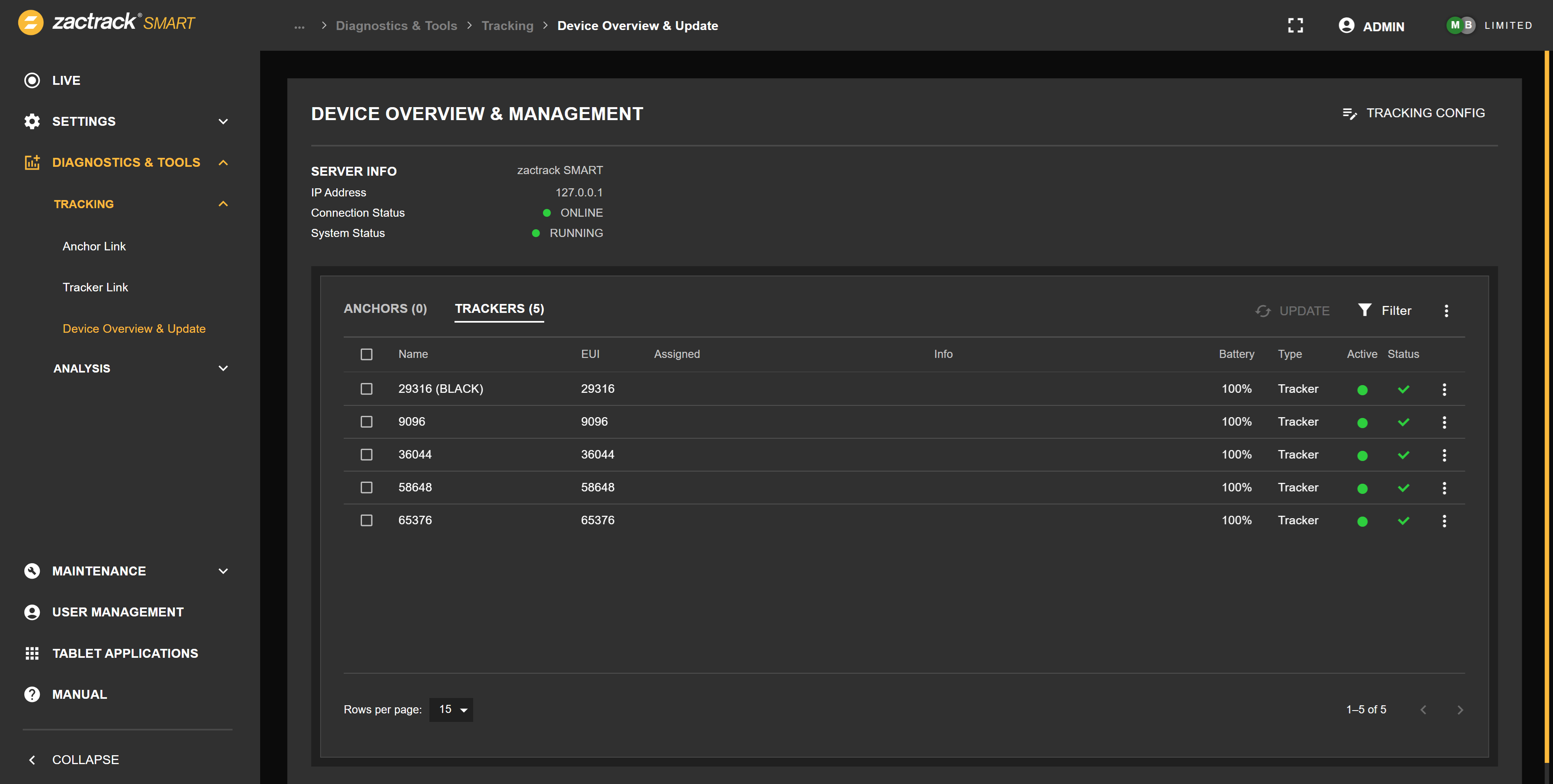Click the User Management person icon
The width and height of the screenshot is (1553, 784).
pos(32,612)
